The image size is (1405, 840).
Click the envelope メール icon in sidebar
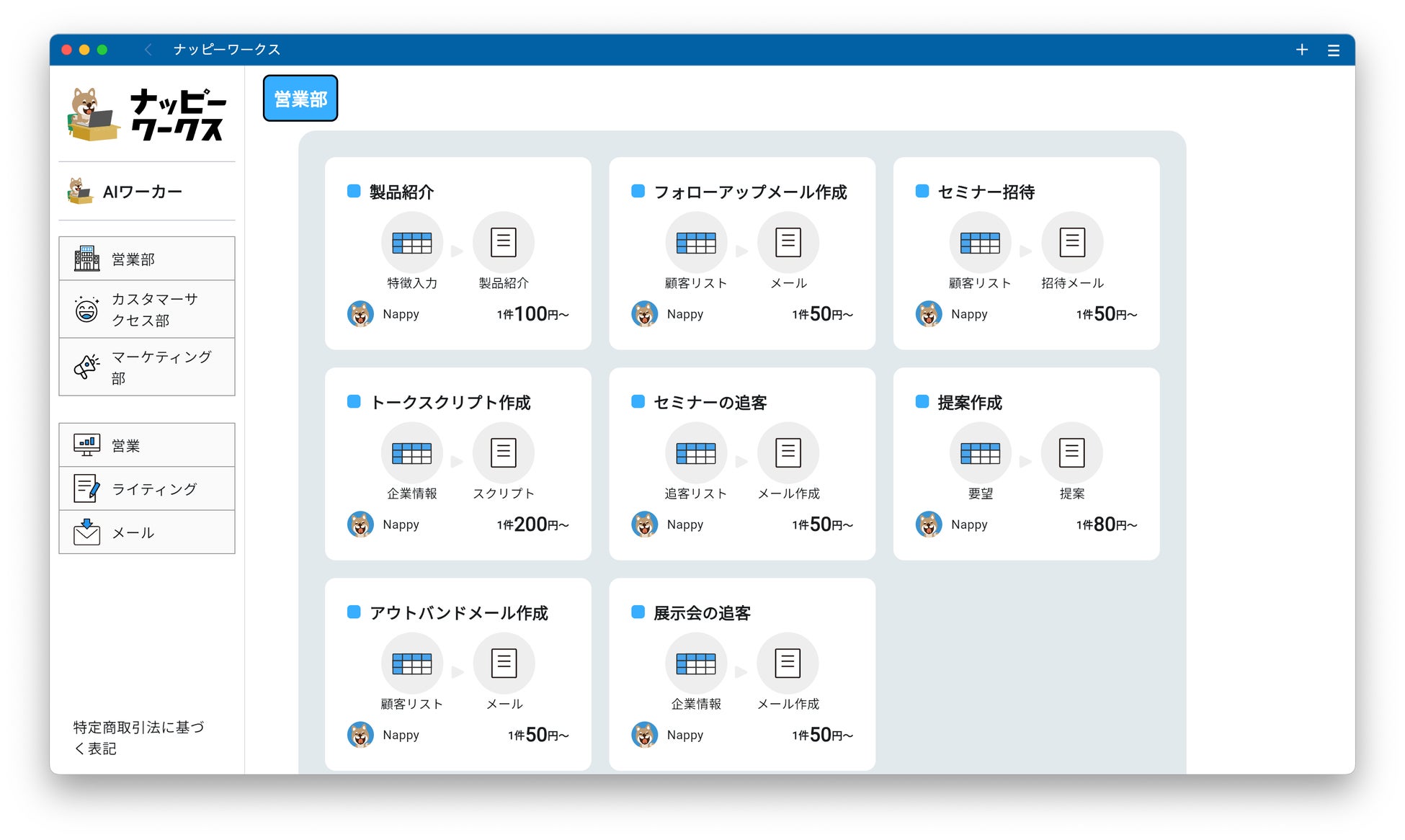pyautogui.click(x=87, y=532)
